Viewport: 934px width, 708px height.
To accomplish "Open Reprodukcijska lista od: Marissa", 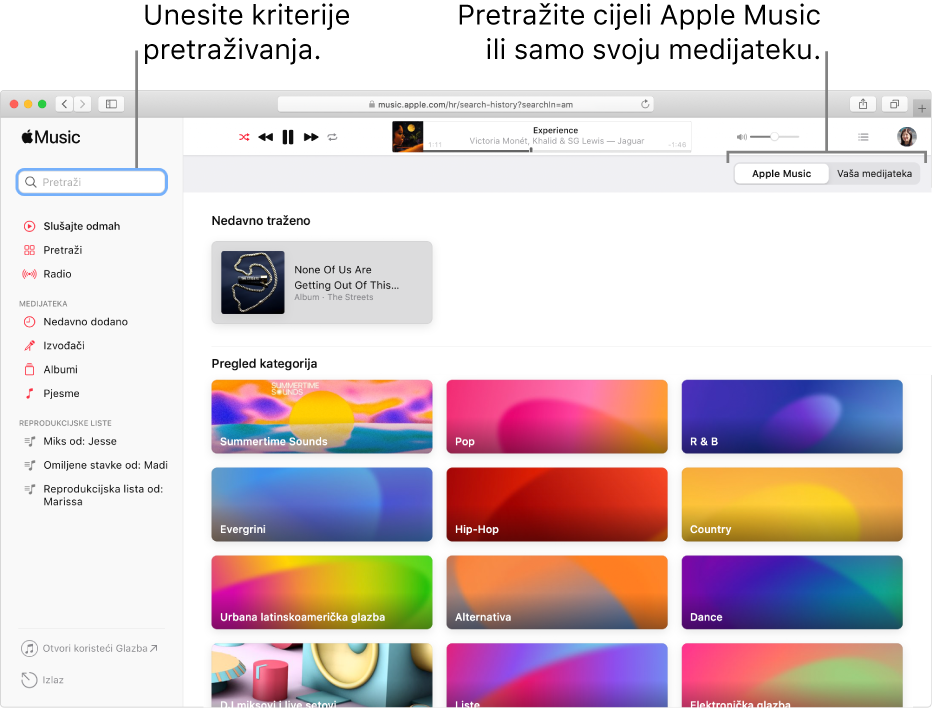I will (102, 495).
